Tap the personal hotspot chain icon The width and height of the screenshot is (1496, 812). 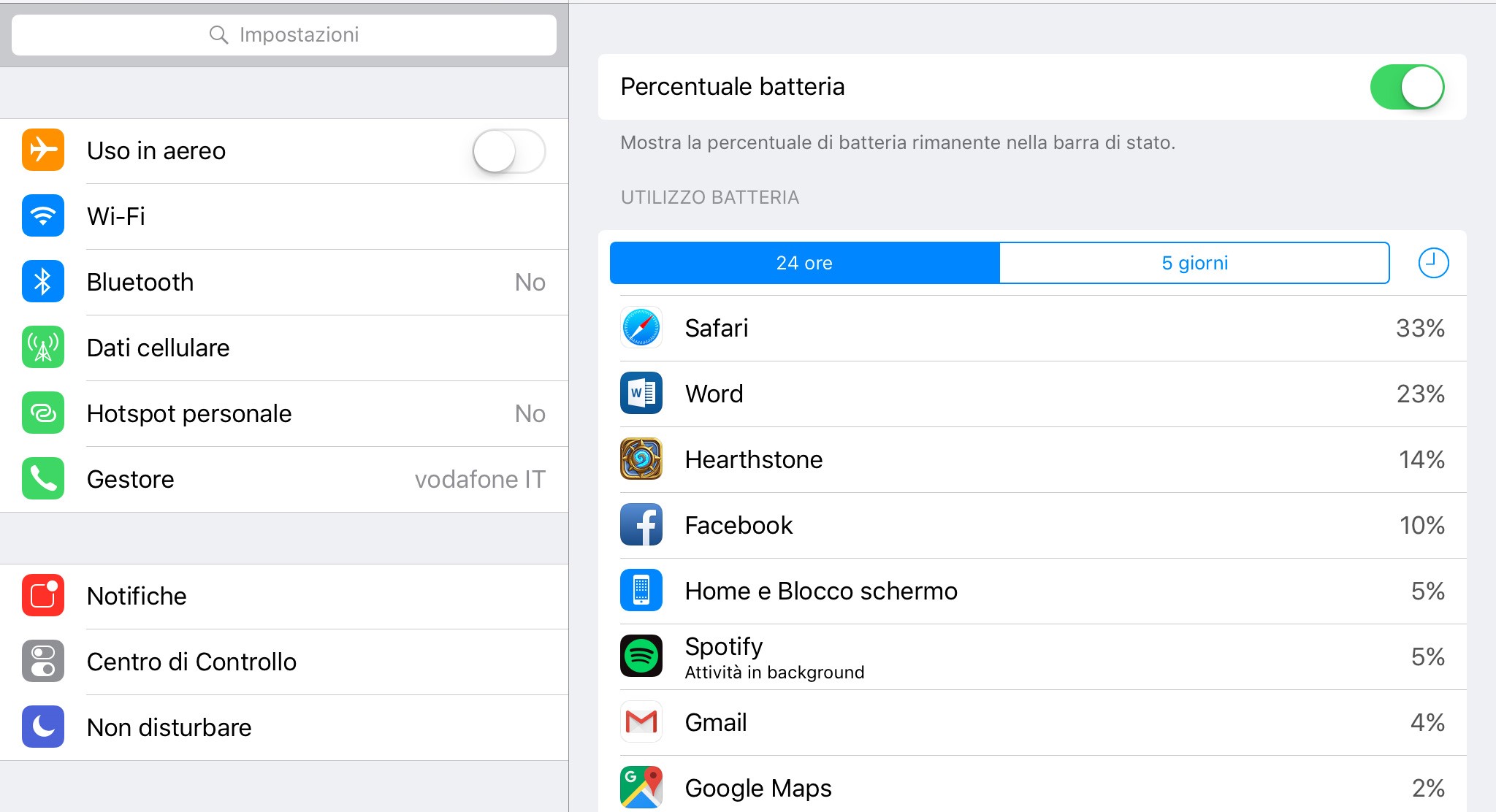pos(43,413)
